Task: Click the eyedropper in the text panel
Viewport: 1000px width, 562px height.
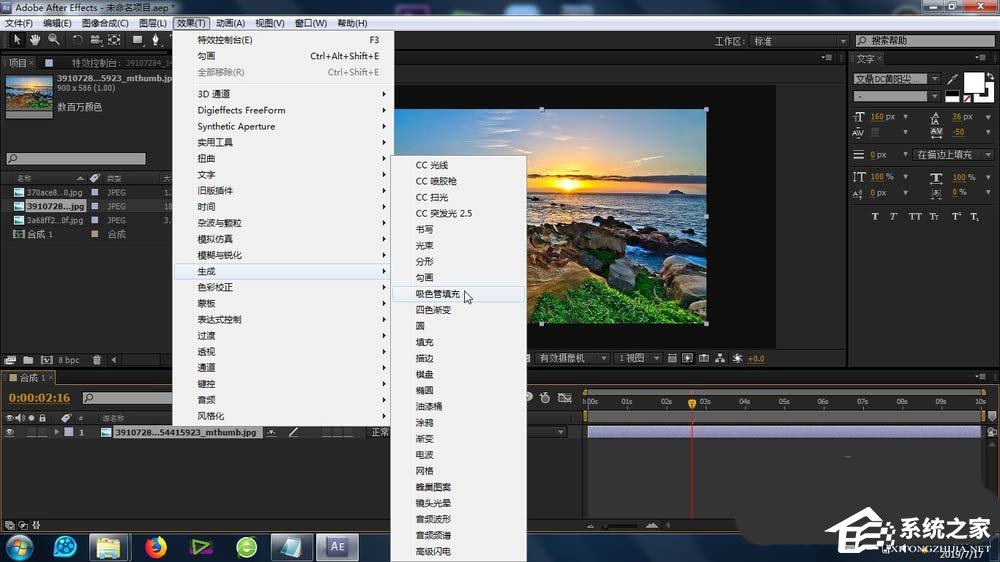Action: point(953,79)
